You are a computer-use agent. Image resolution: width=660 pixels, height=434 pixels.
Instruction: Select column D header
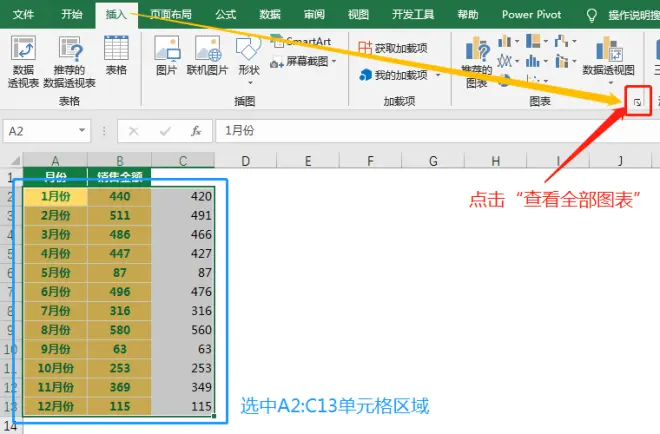click(x=245, y=161)
